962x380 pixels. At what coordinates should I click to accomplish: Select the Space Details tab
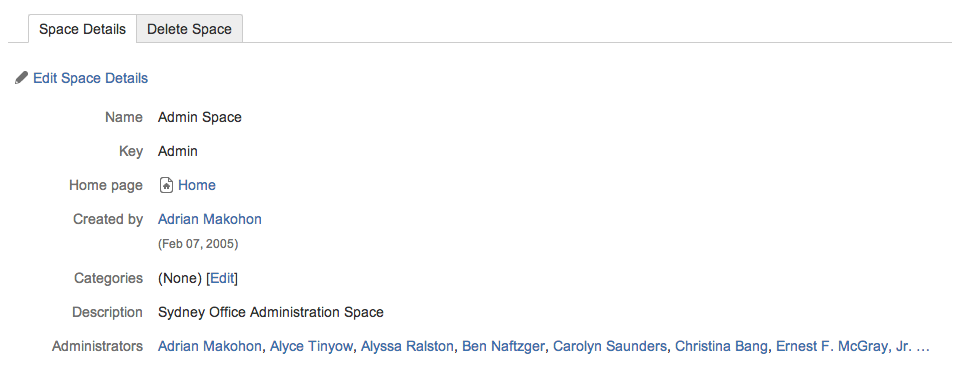coord(82,29)
